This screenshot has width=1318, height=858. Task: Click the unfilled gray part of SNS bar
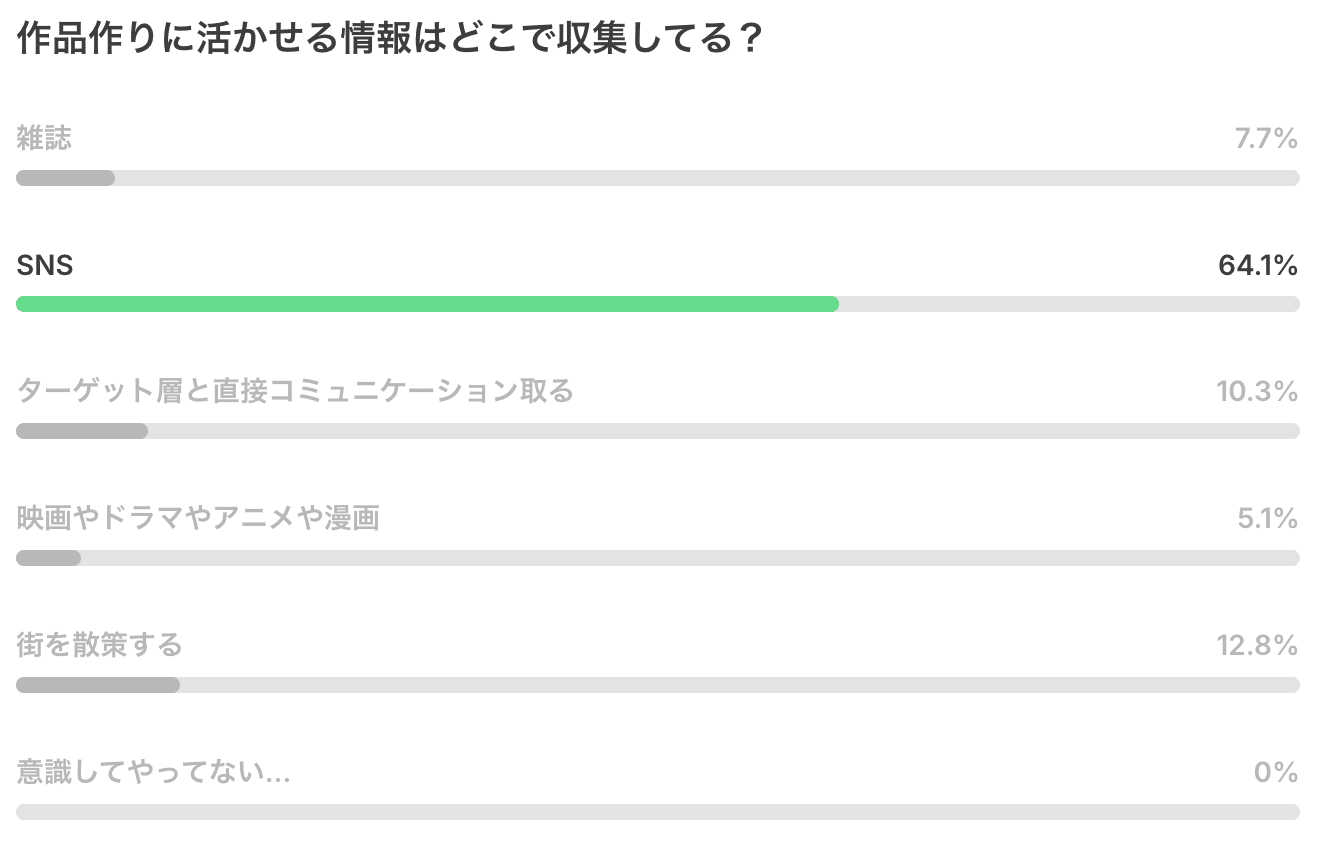pyautogui.click(x=1068, y=304)
